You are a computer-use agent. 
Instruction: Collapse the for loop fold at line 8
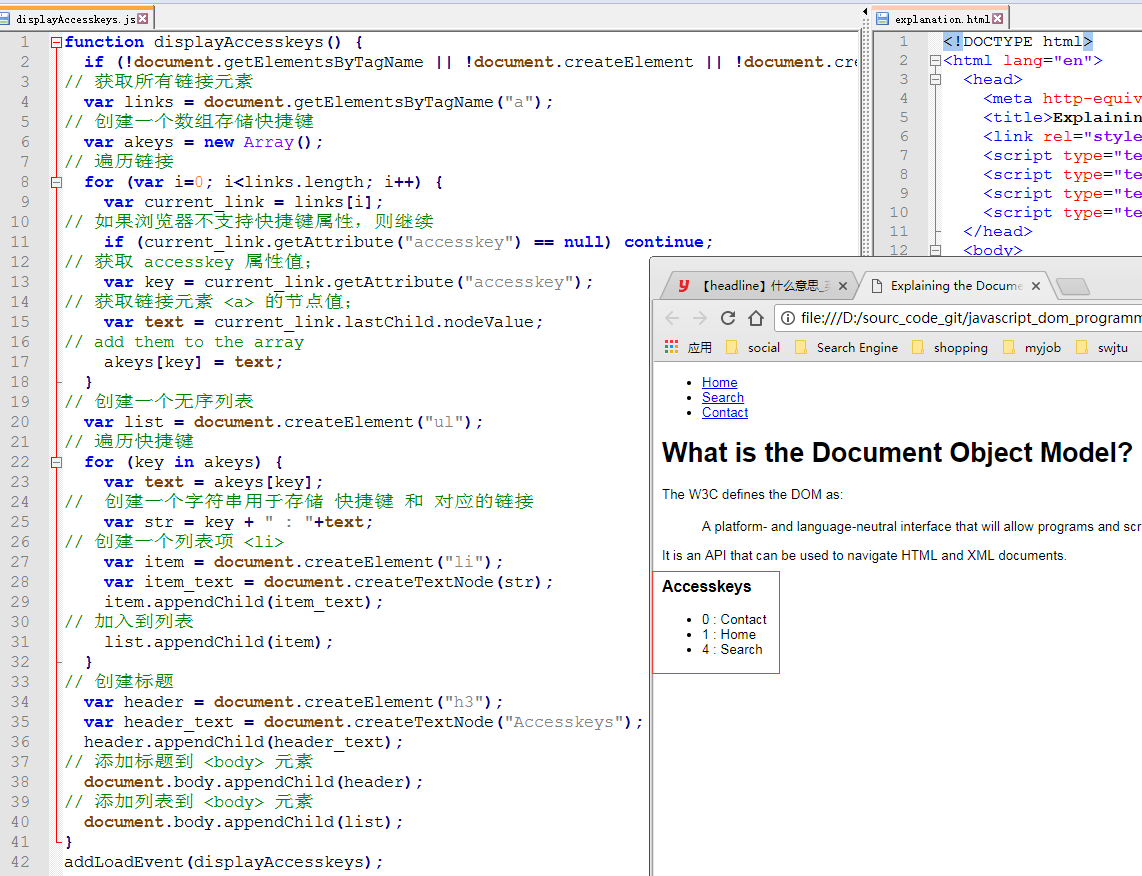point(56,182)
